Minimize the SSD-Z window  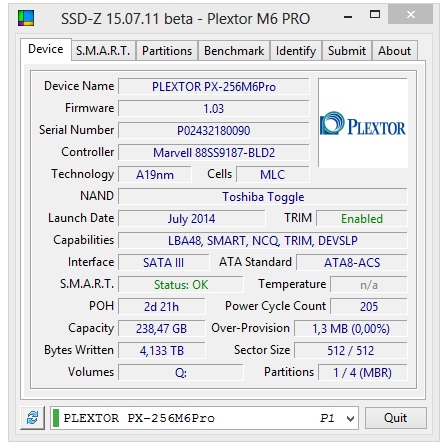[x=348, y=17]
